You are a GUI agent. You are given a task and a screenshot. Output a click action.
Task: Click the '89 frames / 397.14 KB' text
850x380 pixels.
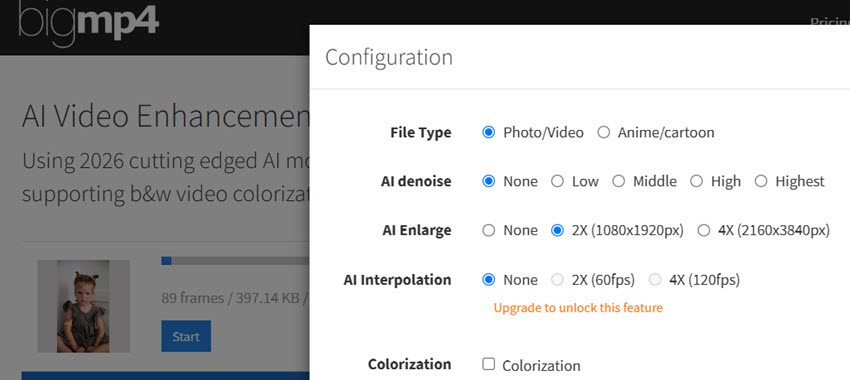230,298
